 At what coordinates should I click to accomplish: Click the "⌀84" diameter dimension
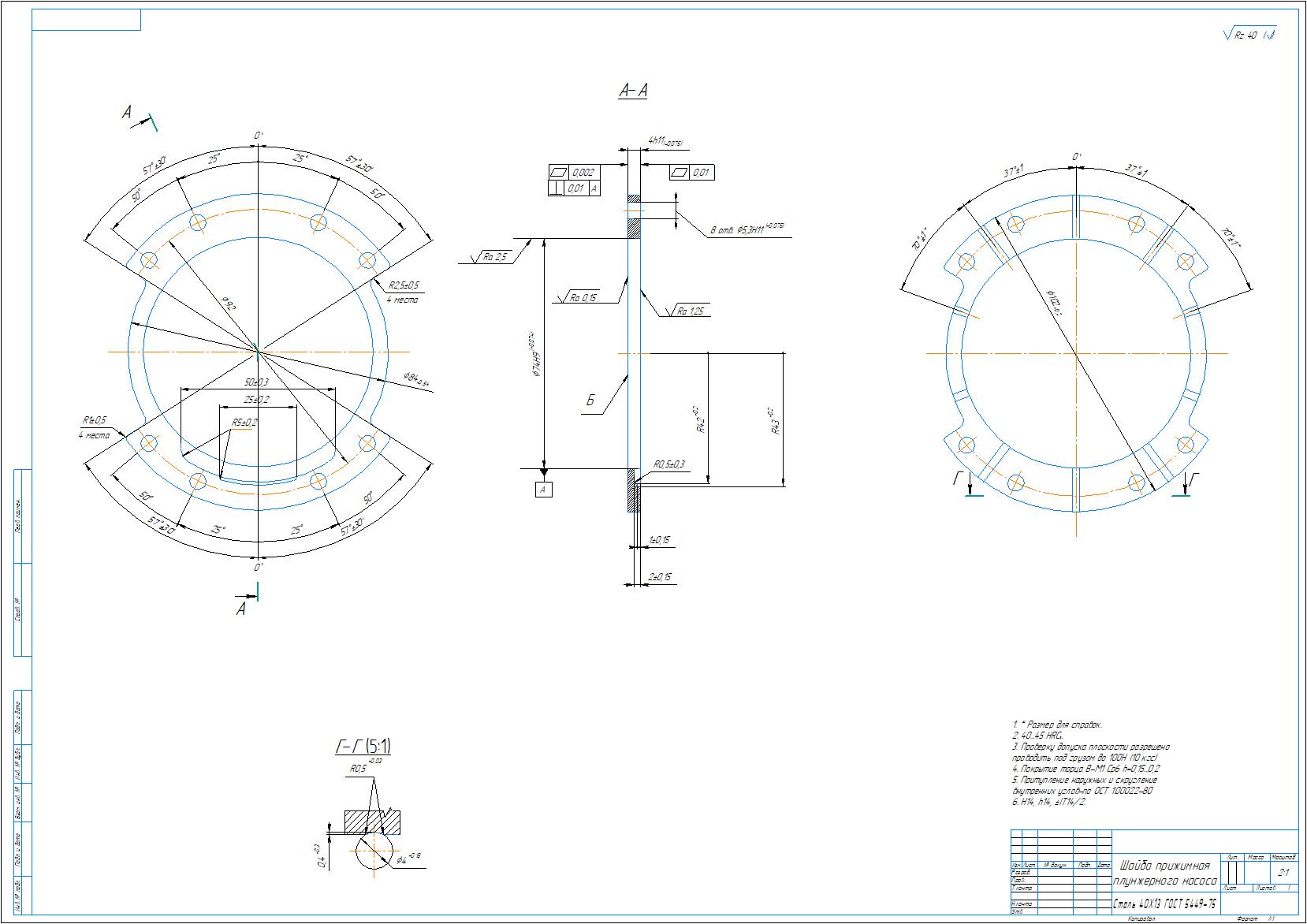click(415, 379)
